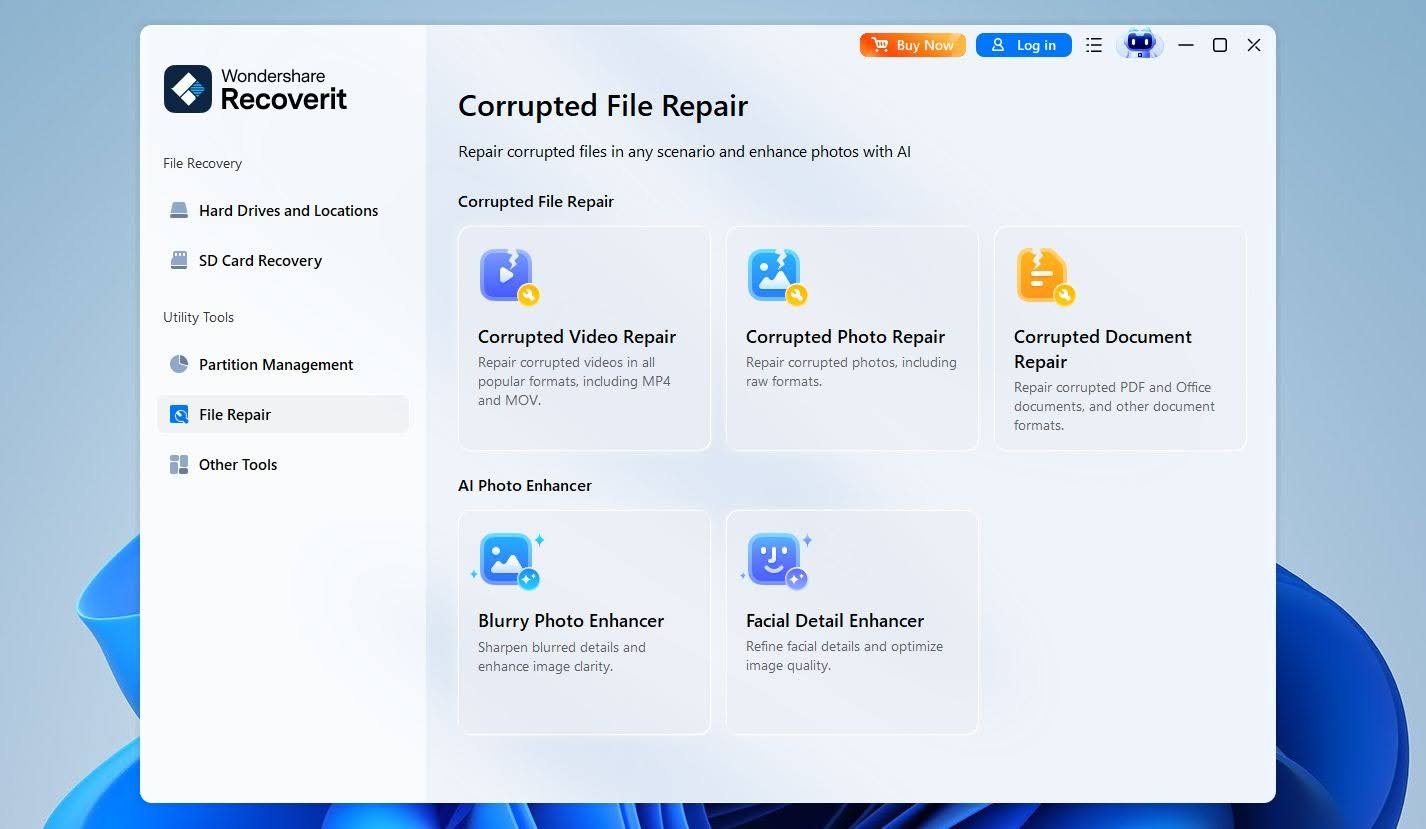Click the "File Recovery" sidebar heading

pyautogui.click(x=202, y=163)
